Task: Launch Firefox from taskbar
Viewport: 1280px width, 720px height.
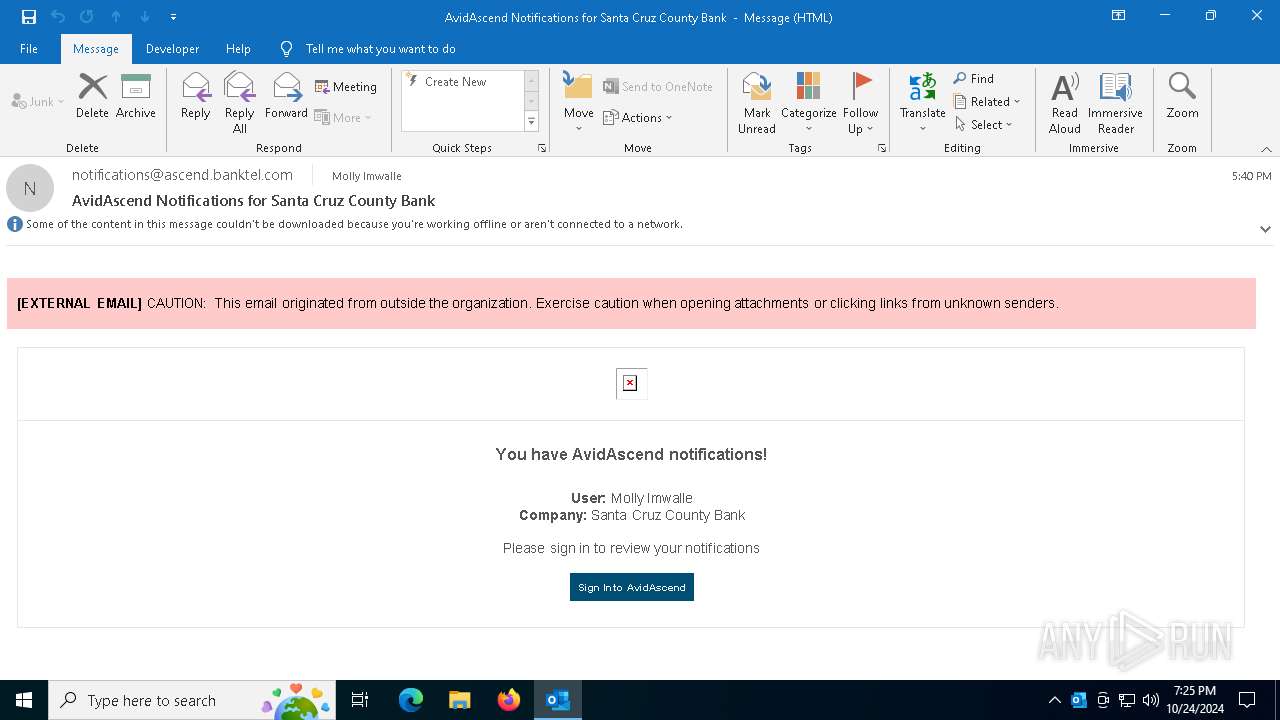Action: click(508, 700)
